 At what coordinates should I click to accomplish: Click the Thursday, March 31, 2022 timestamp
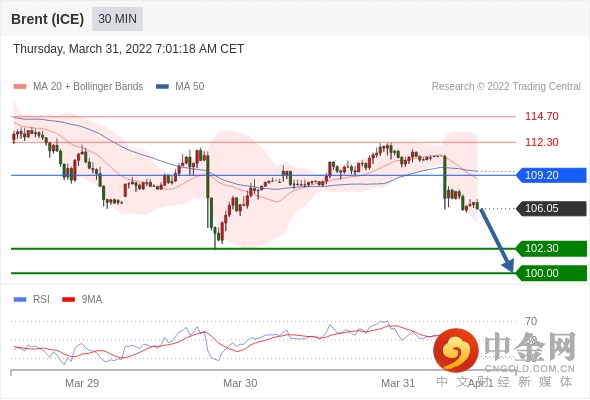pyautogui.click(x=128, y=49)
